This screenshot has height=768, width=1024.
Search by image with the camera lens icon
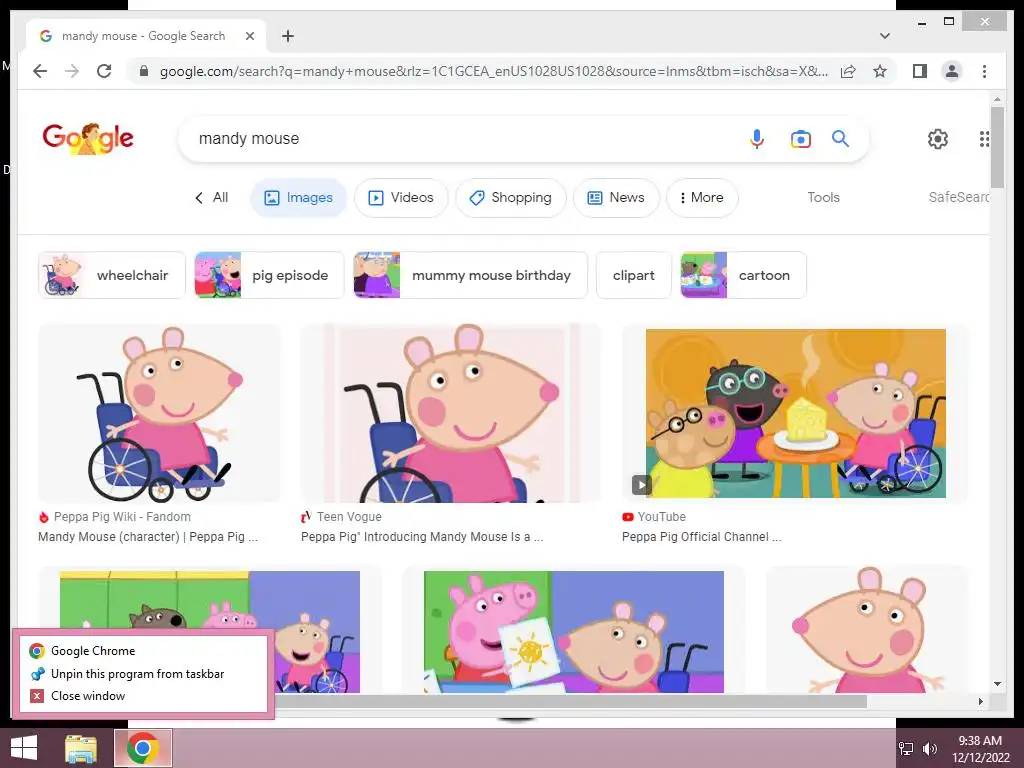click(x=801, y=138)
